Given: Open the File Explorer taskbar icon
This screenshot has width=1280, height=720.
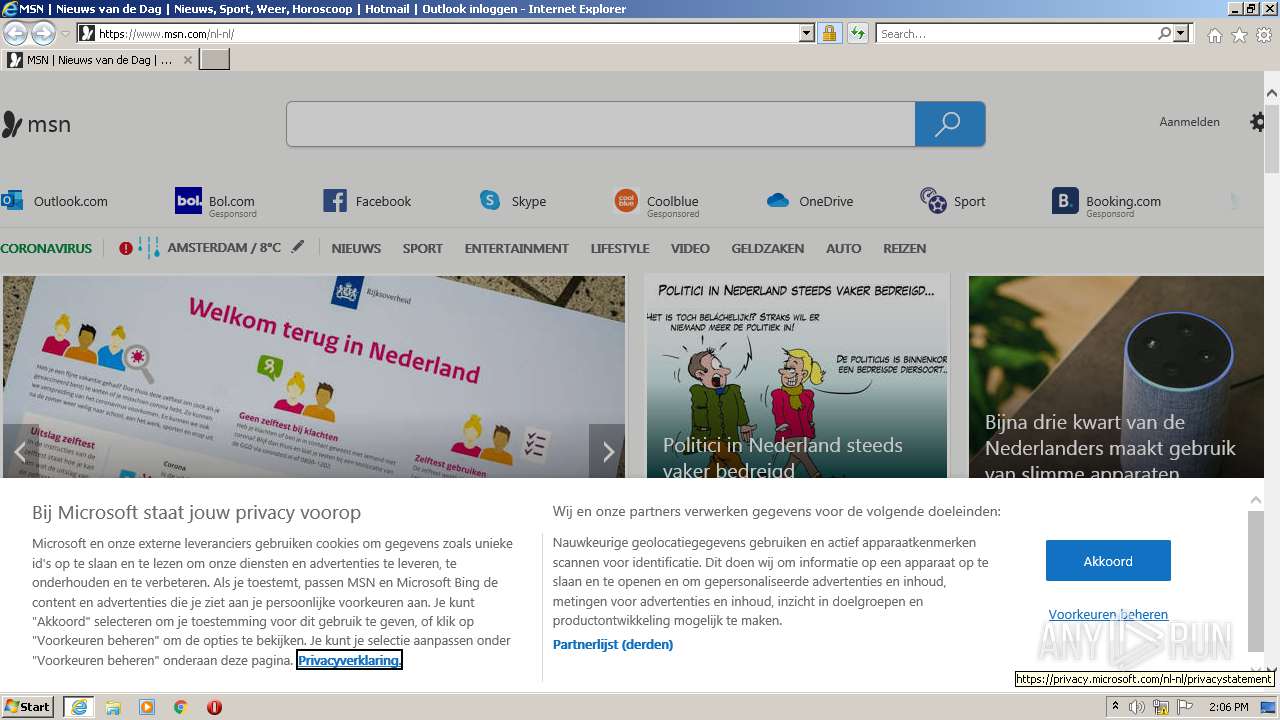Looking at the screenshot, I should point(113,707).
